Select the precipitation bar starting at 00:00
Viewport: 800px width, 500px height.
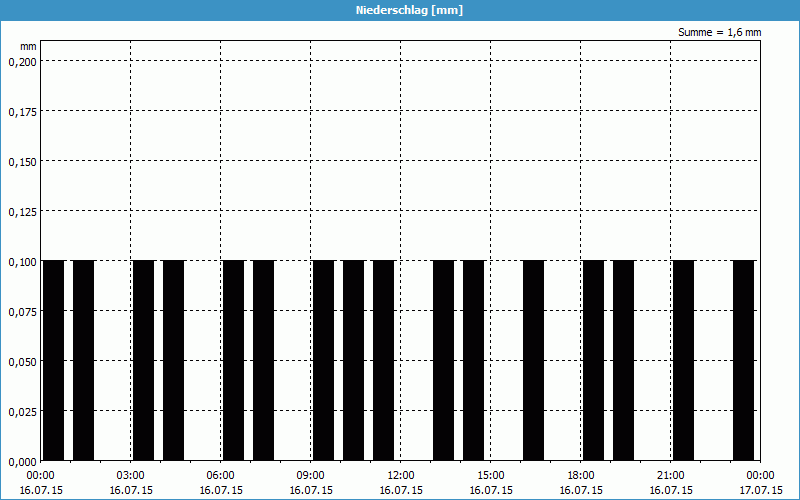point(53,360)
